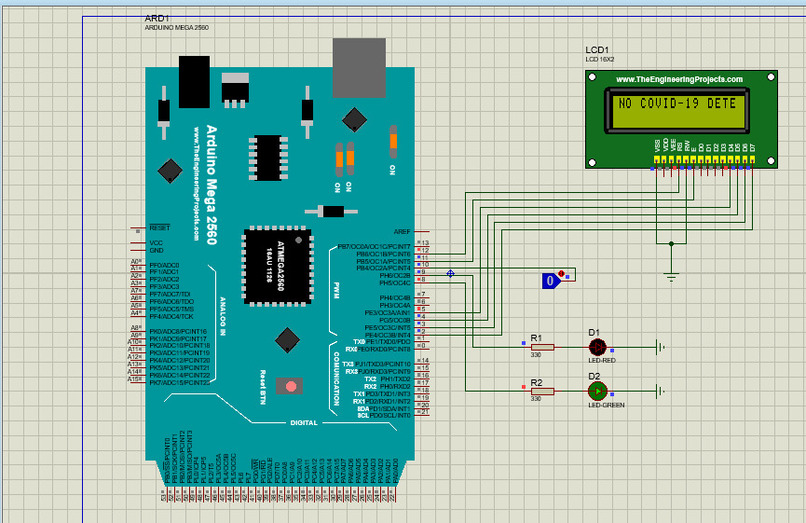Click the COMUNICATION section label

click(336, 379)
